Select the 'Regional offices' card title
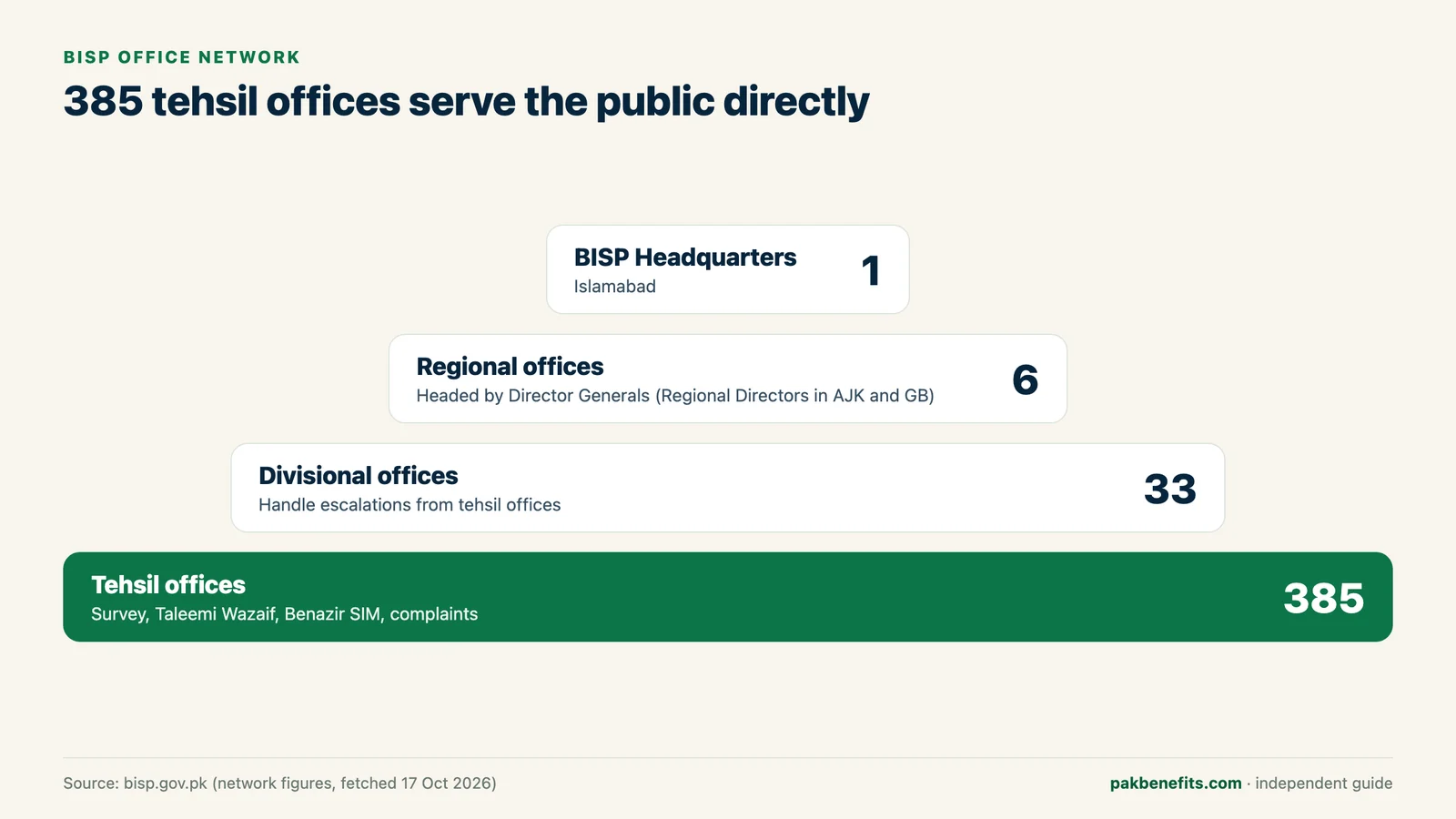The height and width of the screenshot is (819, 1456). point(510,367)
